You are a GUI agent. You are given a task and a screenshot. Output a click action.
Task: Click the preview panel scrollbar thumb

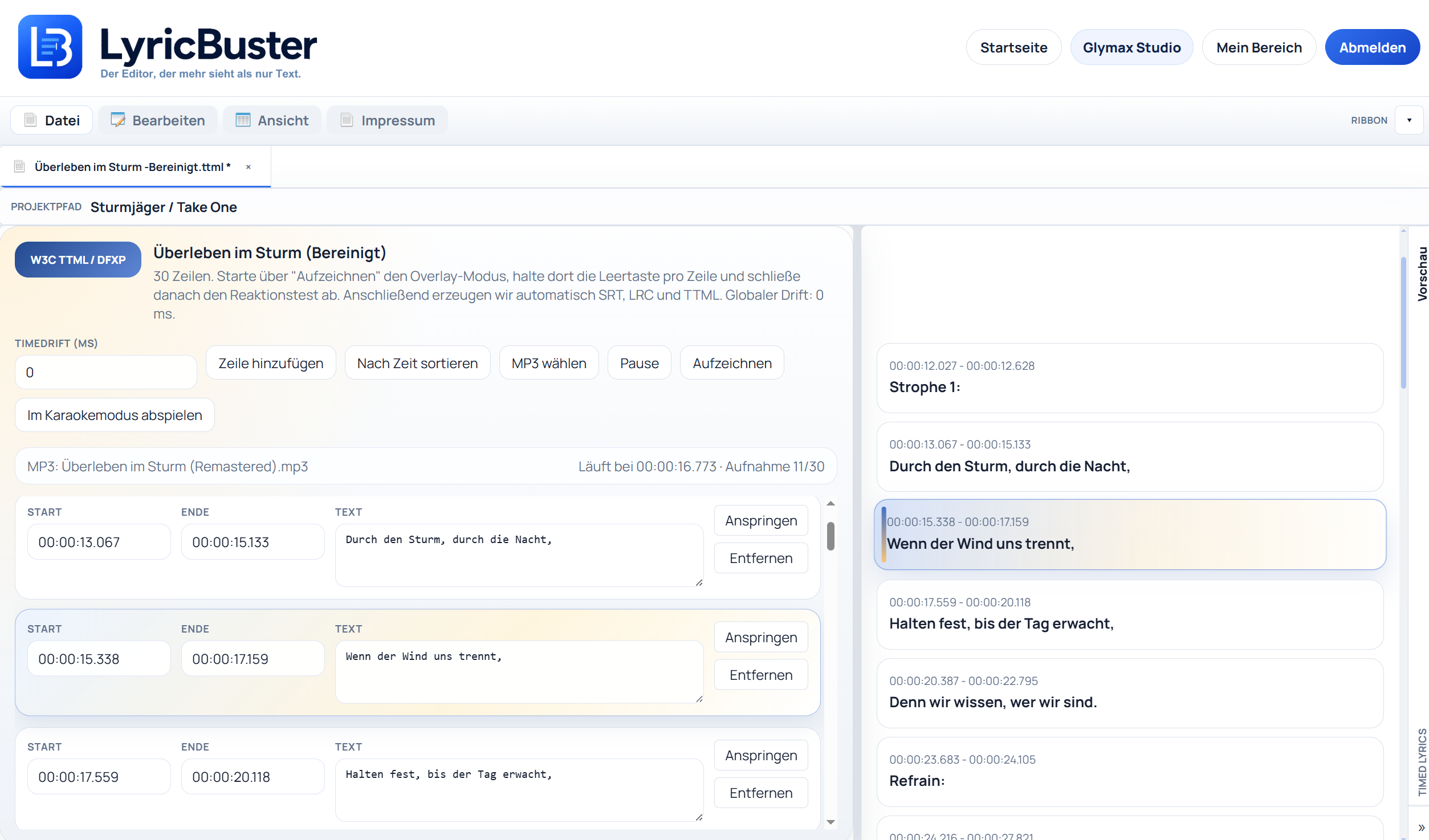(1403, 323)
